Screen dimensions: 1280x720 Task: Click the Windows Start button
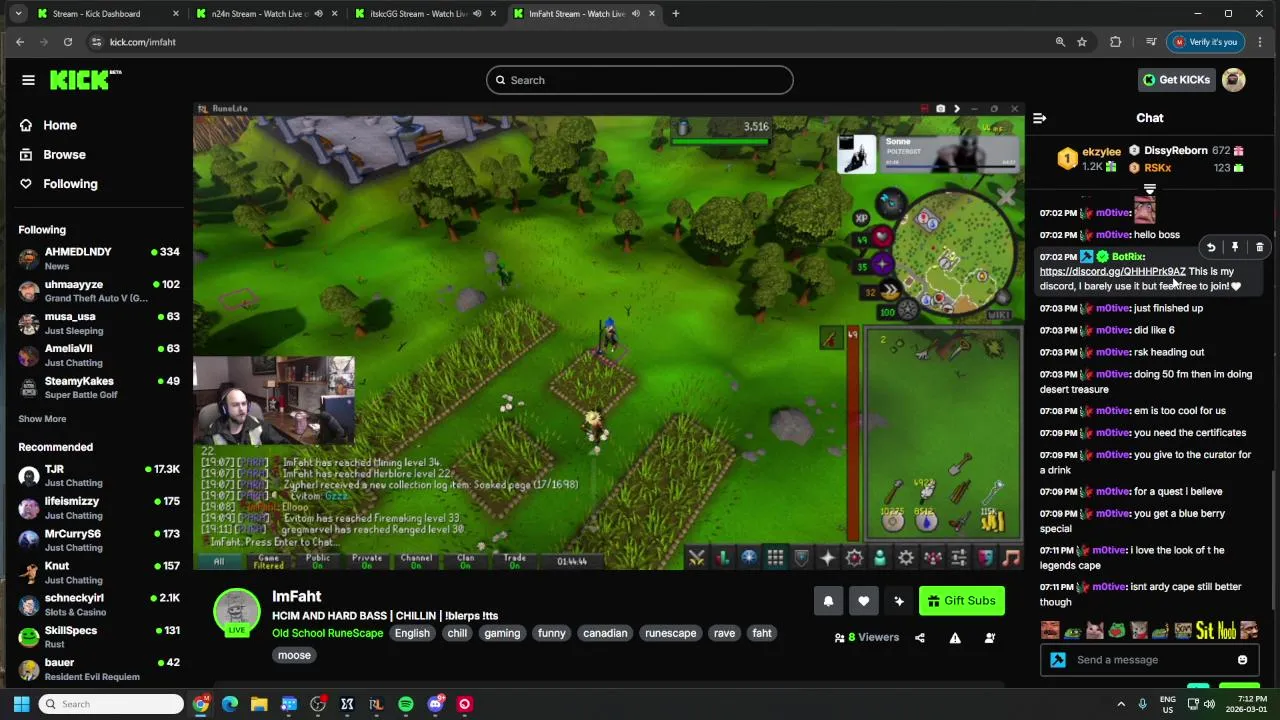pyautogui.click(x=21, y=704)
